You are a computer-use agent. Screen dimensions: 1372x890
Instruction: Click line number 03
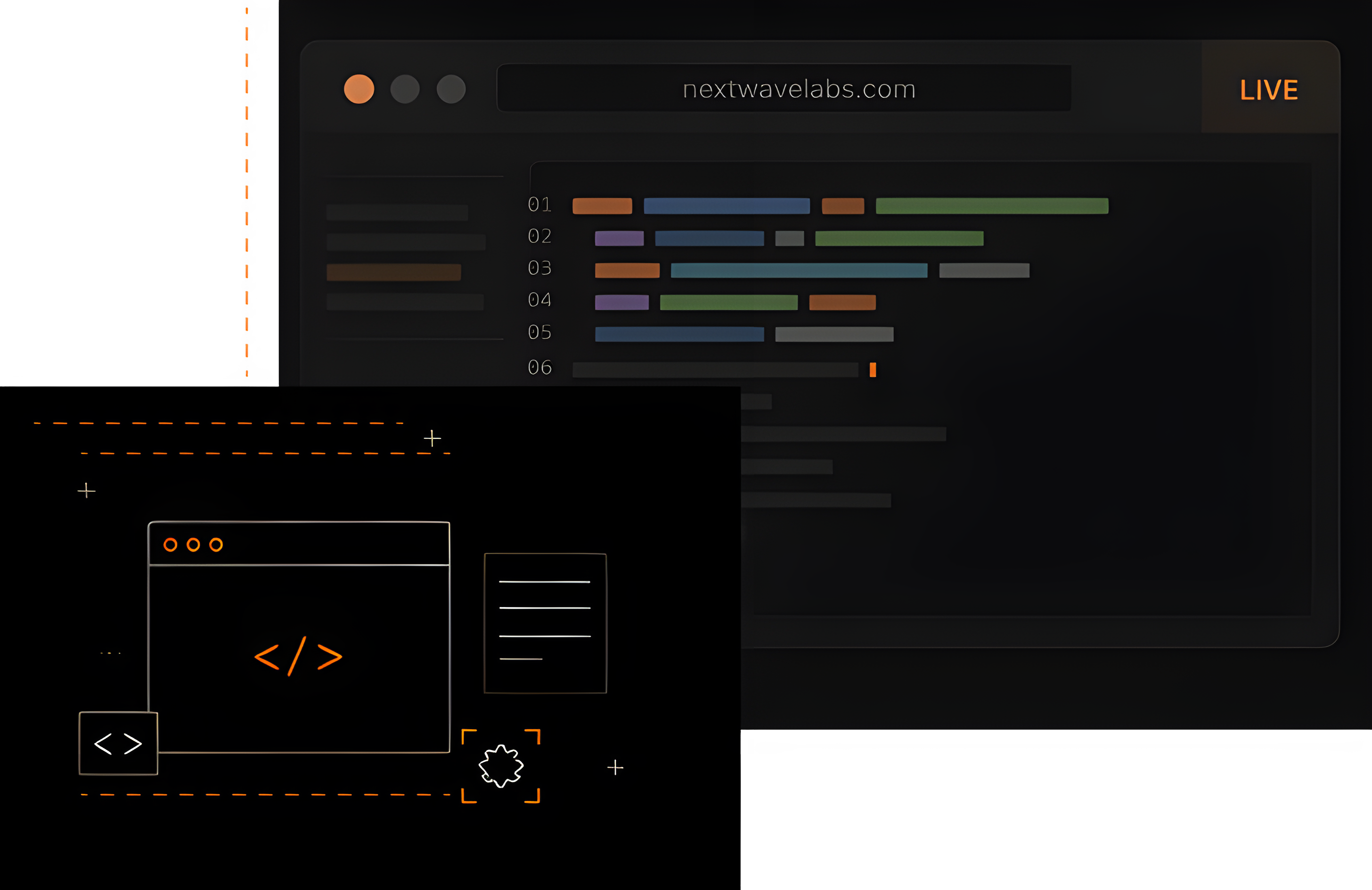539,268
